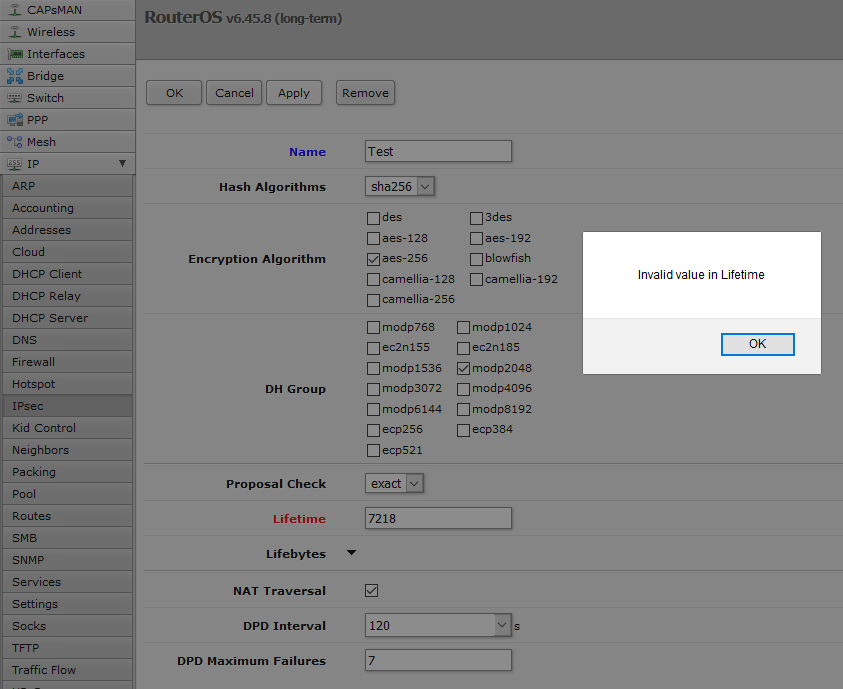Enable the camellia-256 checkbox
843x689 pixels.
pyautogui.click(x=373, y=300)
